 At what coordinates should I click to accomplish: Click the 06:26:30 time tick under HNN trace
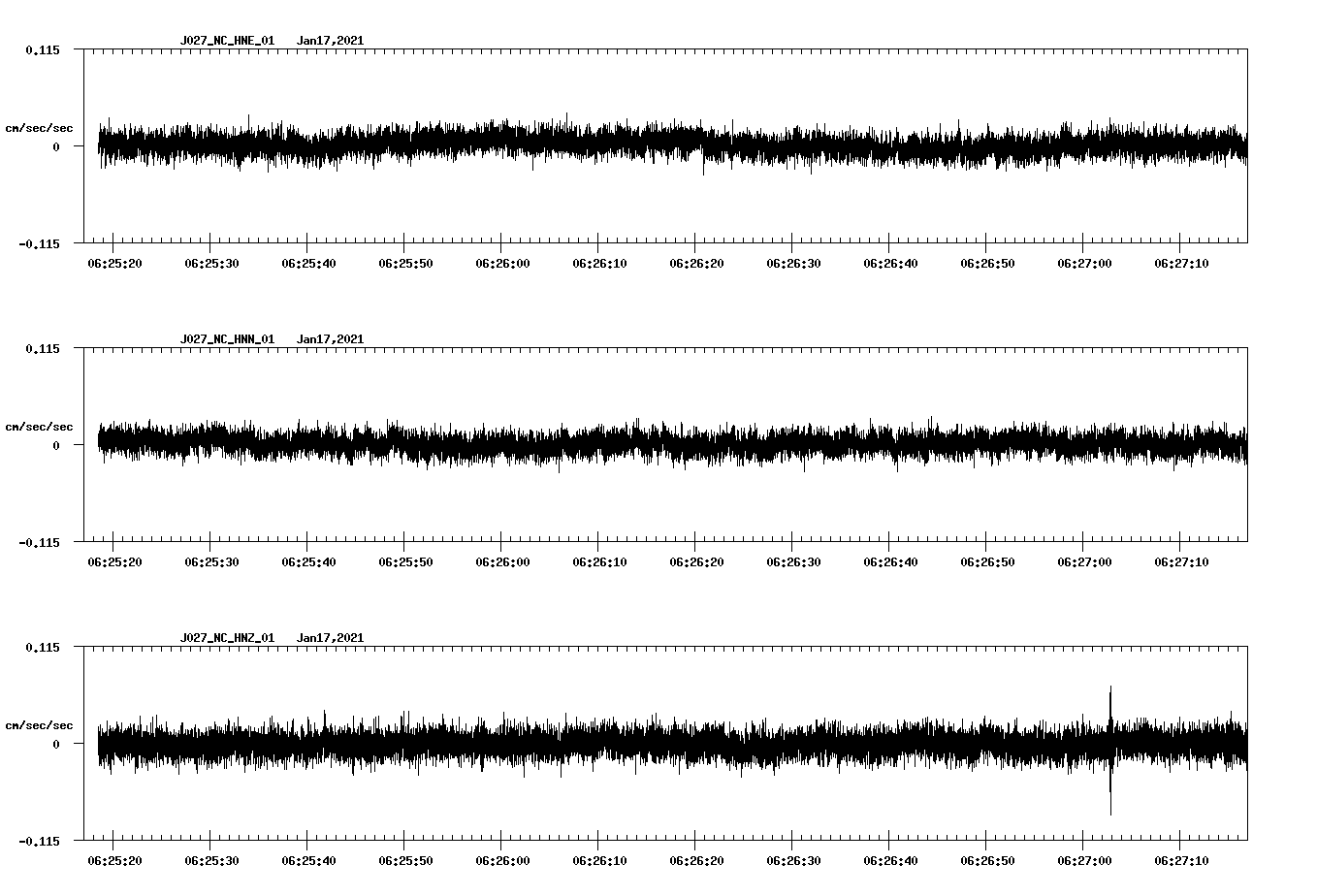[793, 560]
